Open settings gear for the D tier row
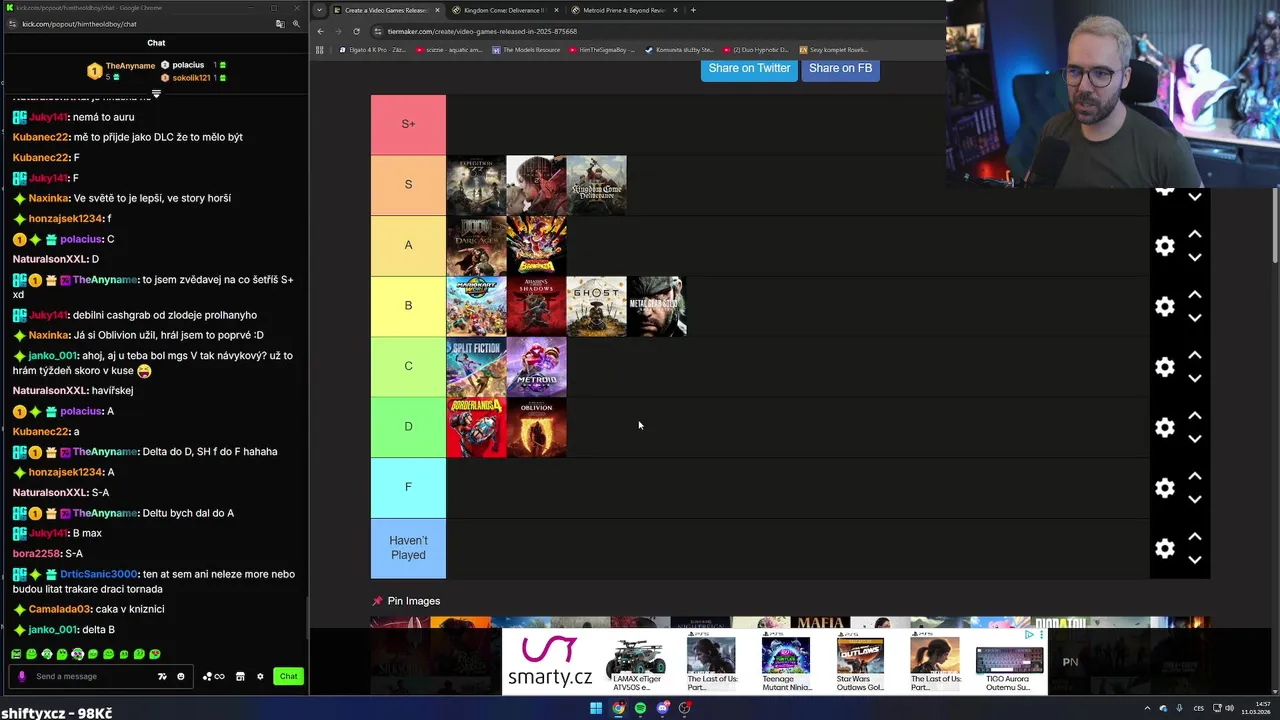 pyautogui.click(x=1165, y=428)
